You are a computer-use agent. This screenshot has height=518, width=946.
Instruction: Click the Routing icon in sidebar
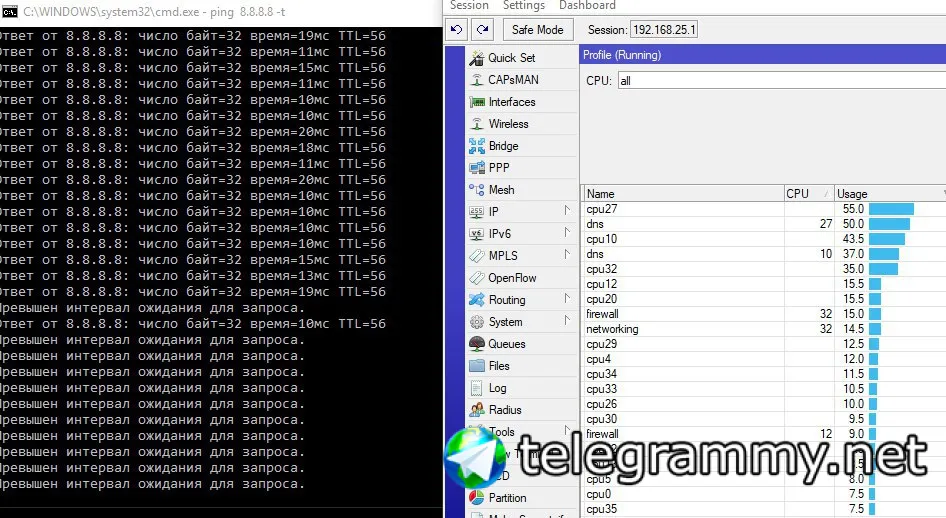[477, 300]
